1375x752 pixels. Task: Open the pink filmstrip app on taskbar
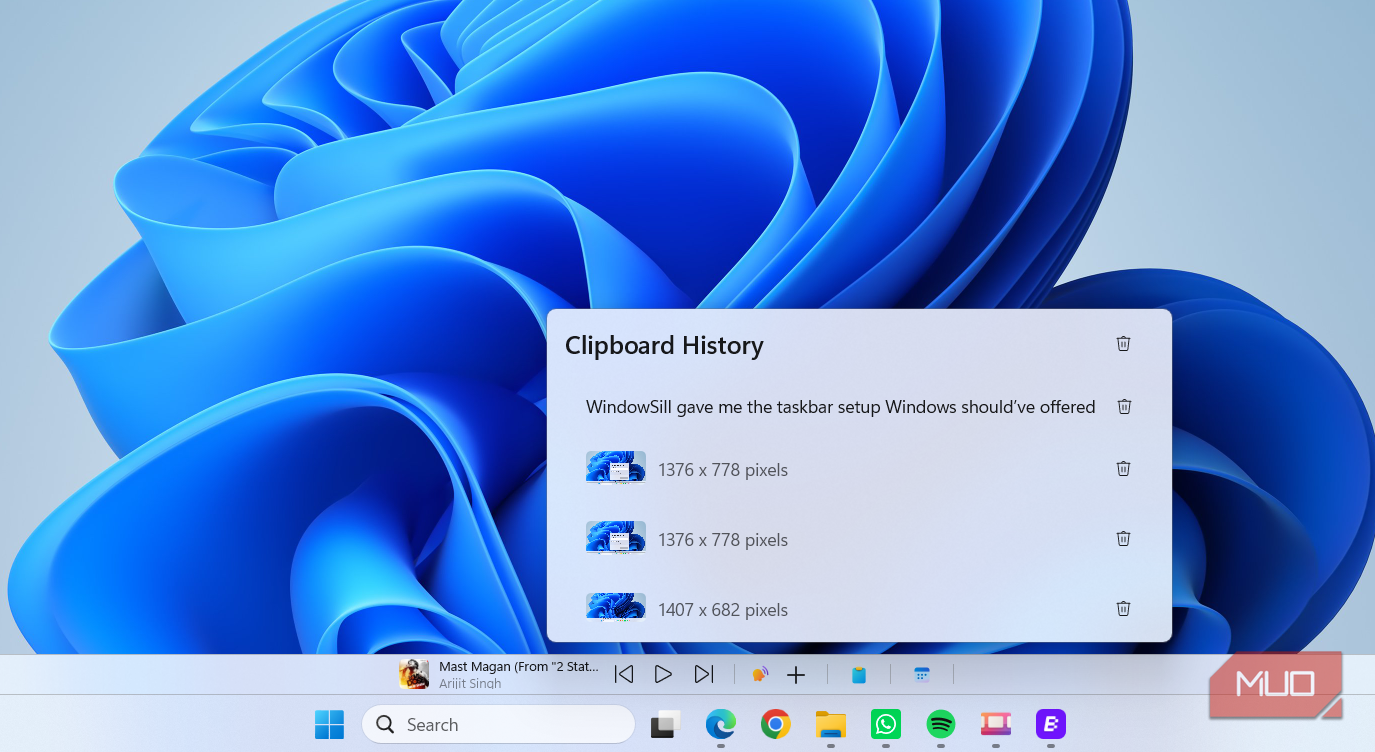(996, 724)
